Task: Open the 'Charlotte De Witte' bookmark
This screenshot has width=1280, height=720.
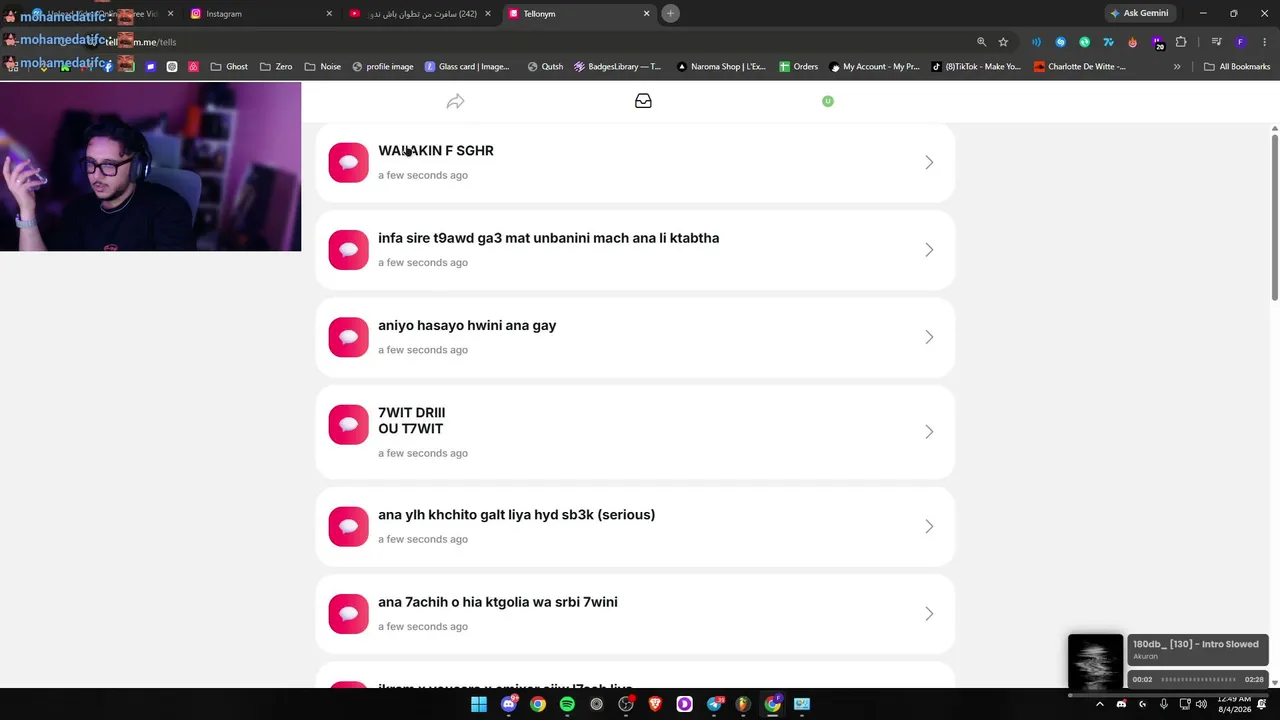Action: [x=1080, y=67]
